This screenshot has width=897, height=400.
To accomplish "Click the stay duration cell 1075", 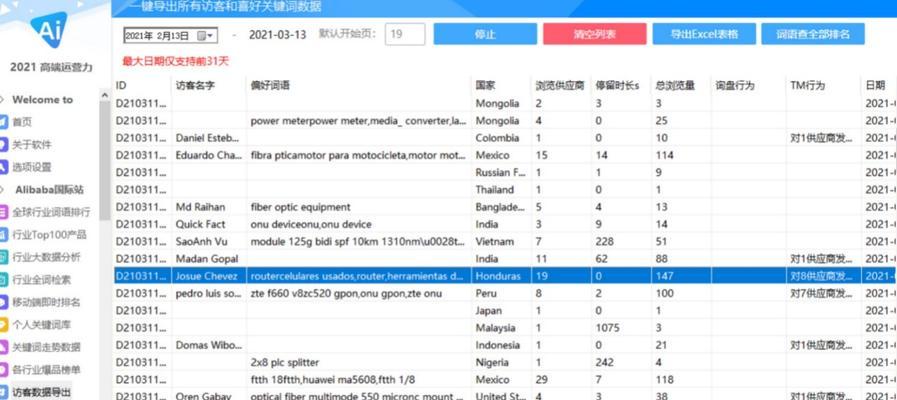I will 608,328.
